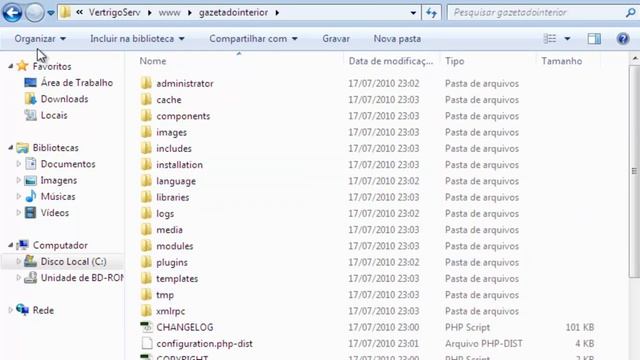Open Downloads in the navigation pane
640x360 pixels.
point(64,99)
